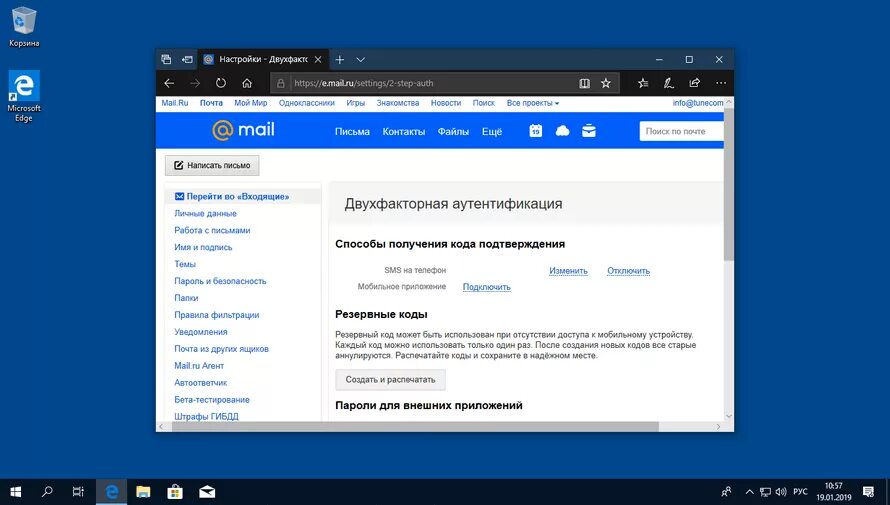Click the horizontal scrollbar thumb

coord(415,427)
